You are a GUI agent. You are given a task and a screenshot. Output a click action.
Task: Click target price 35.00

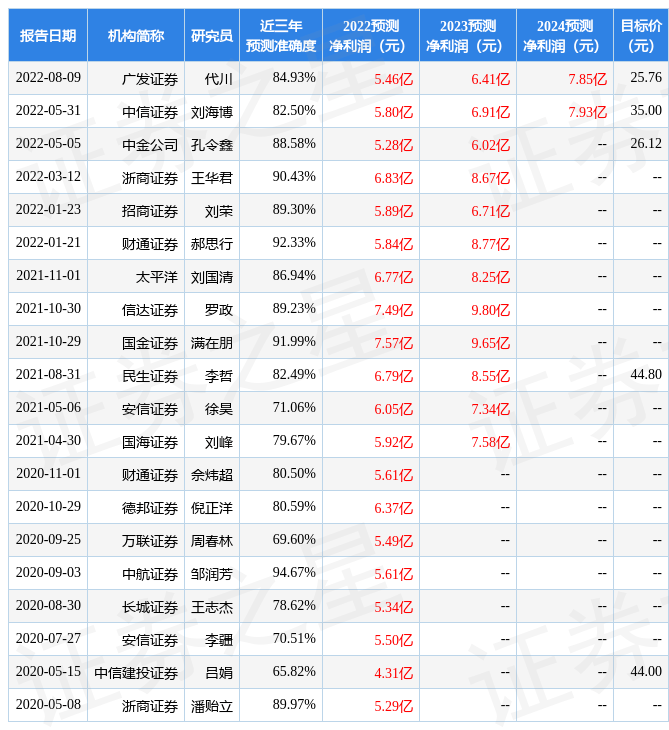tap(646, 111)
